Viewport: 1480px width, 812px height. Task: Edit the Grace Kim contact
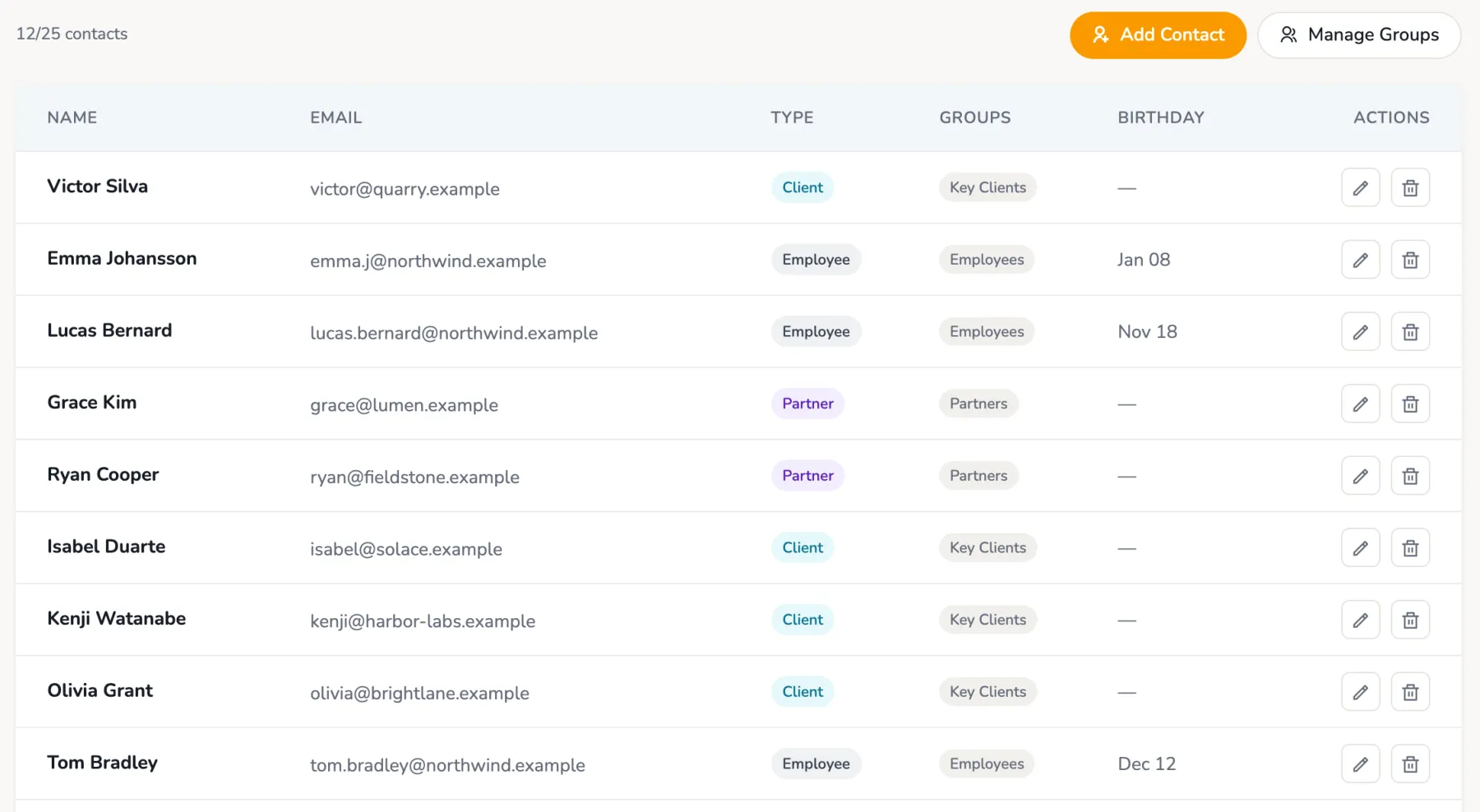pyautogui.click(x=1361, y=404)
